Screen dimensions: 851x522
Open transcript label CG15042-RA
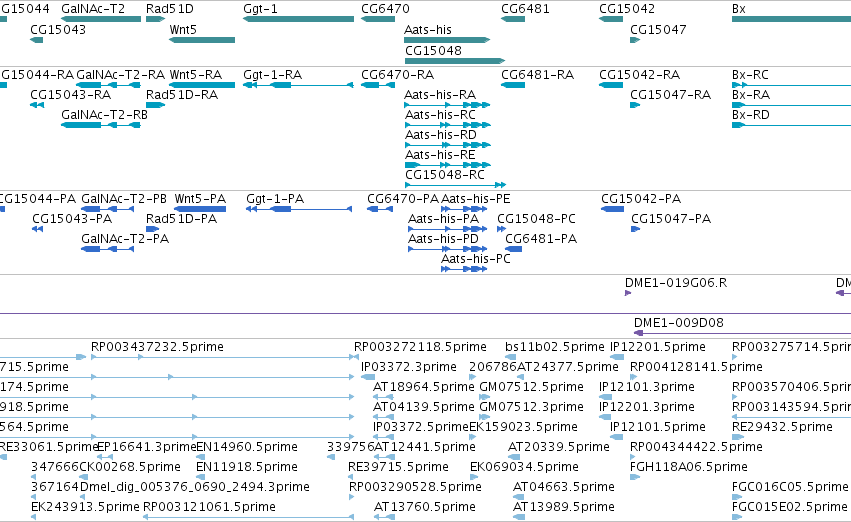[640, 75]
